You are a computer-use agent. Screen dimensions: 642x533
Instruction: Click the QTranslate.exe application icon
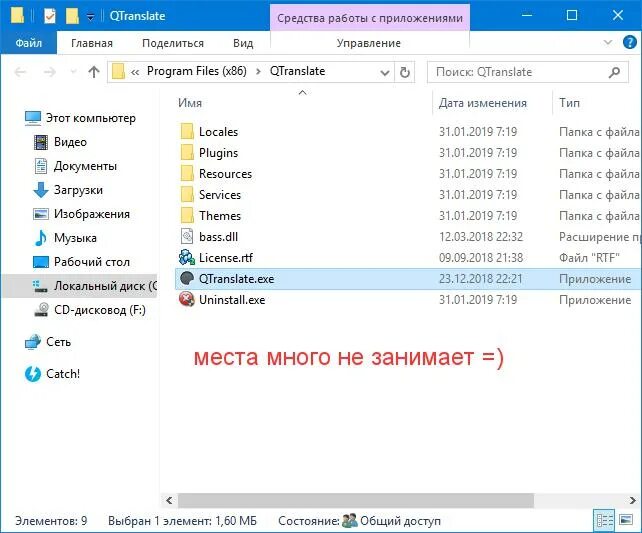pyautogui.click(x=187, y=279)
